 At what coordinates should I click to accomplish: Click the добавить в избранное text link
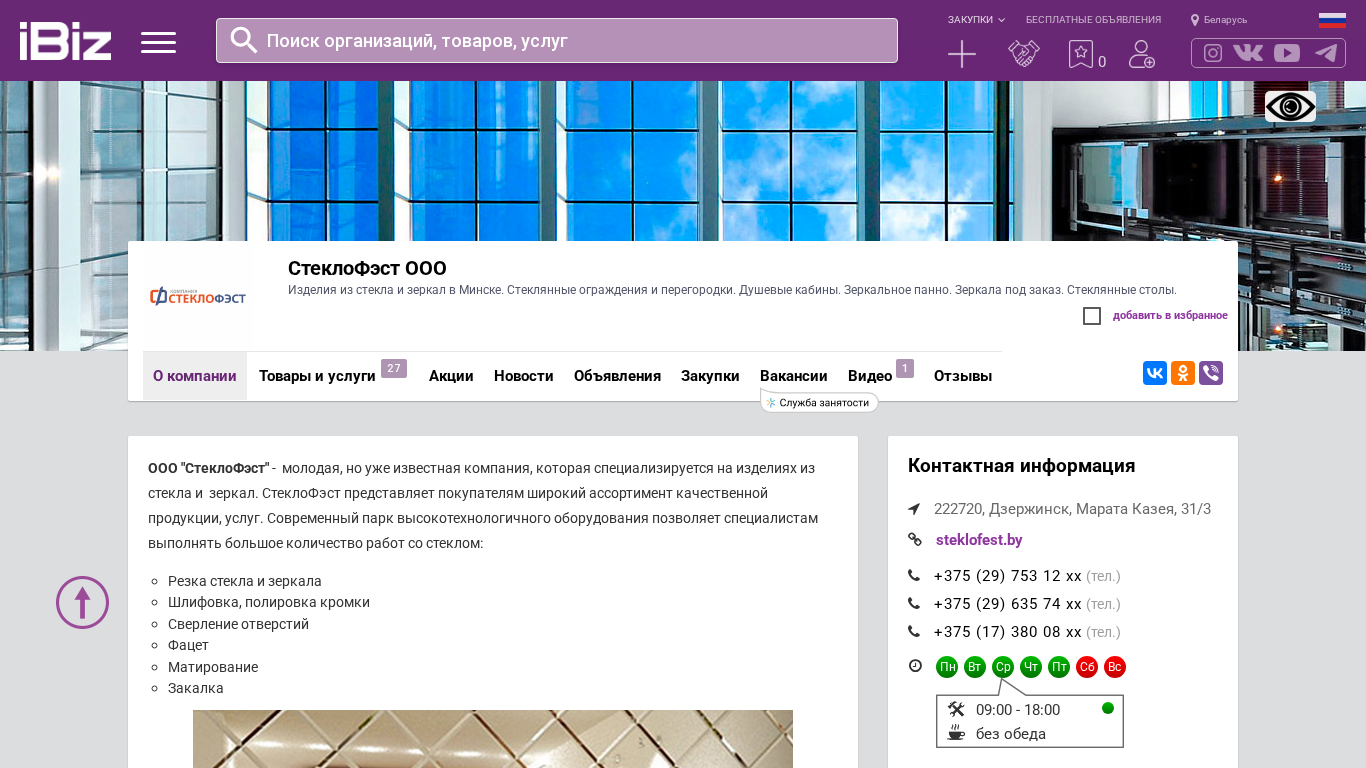1170,316
